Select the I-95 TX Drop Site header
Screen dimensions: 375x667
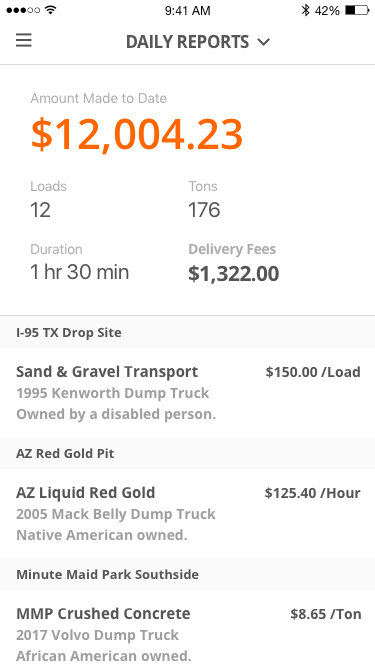tap(188, 332)
